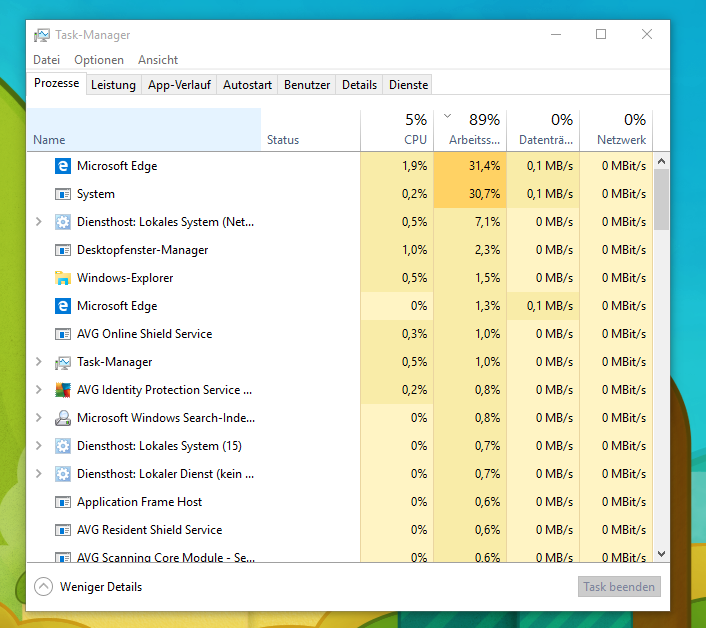Select AVG Resident Shield Service name
The height and width of the screenshot is (628, 706).
[149, 530]
